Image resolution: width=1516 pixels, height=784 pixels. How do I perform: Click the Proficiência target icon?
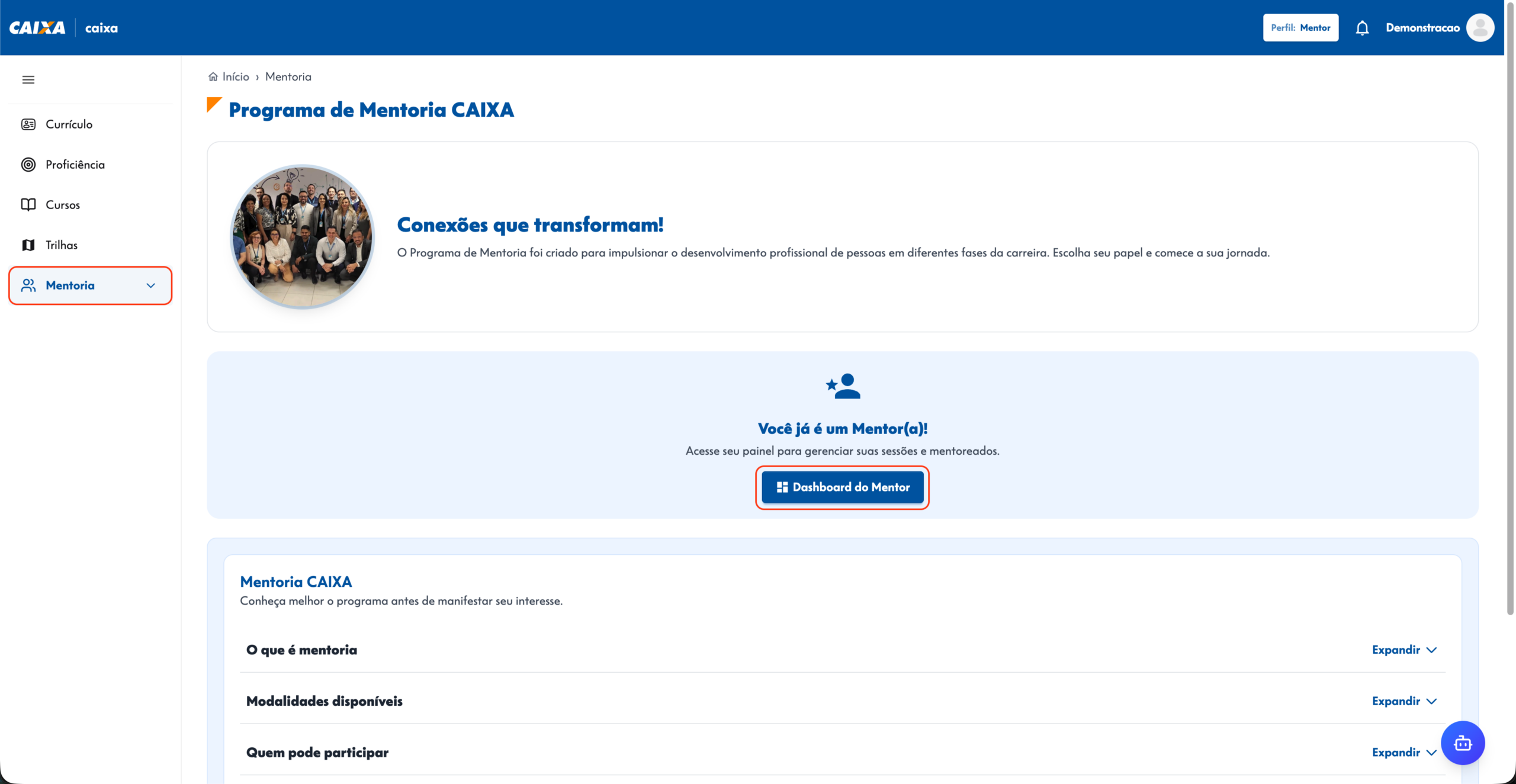(x=28, y=165)
